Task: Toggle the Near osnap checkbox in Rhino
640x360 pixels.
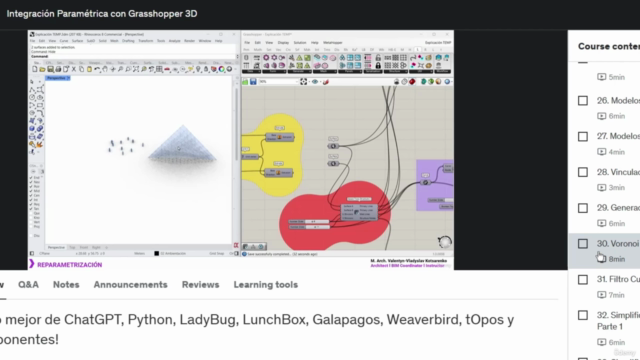Action: click(31, 182)
